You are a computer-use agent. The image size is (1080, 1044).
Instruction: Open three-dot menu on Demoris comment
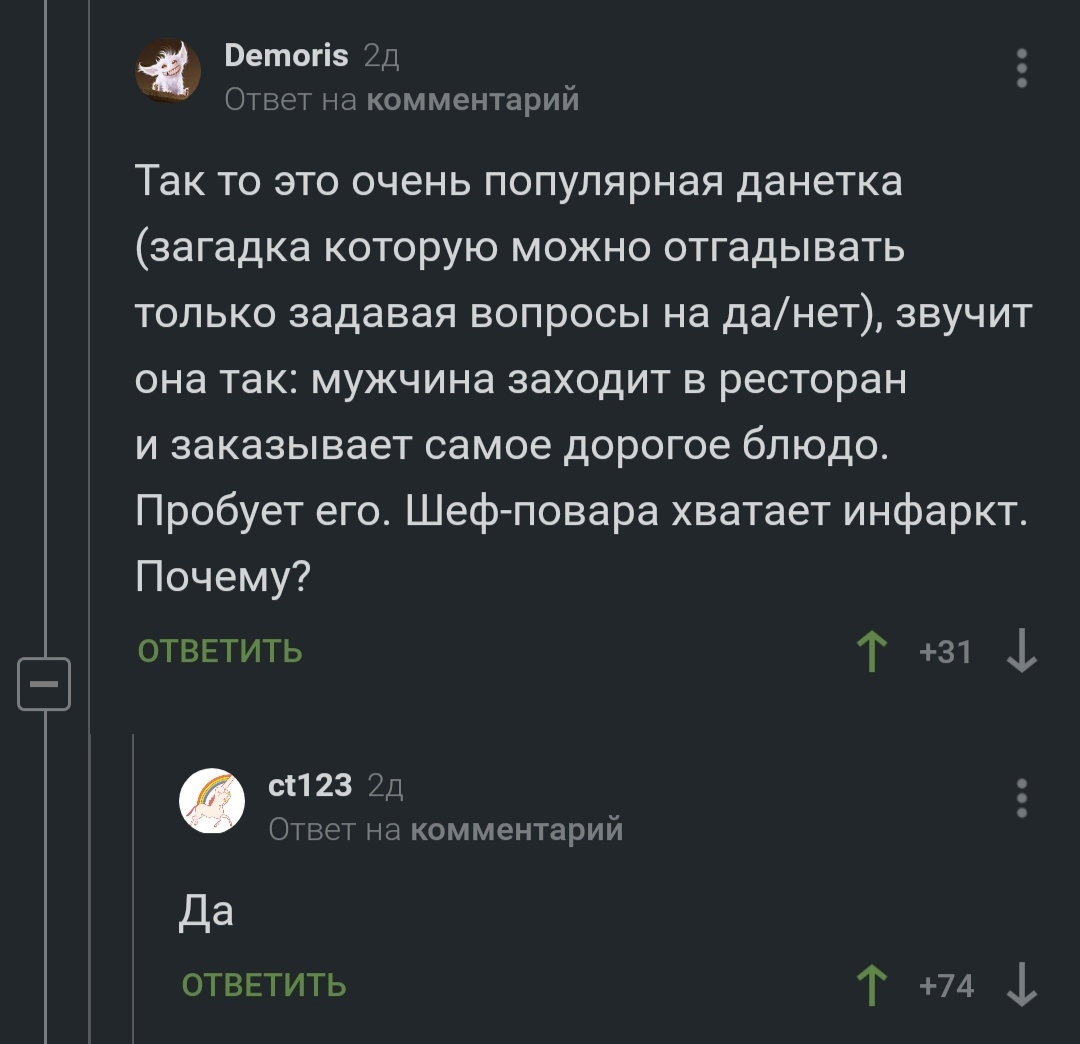point(1021,68)
